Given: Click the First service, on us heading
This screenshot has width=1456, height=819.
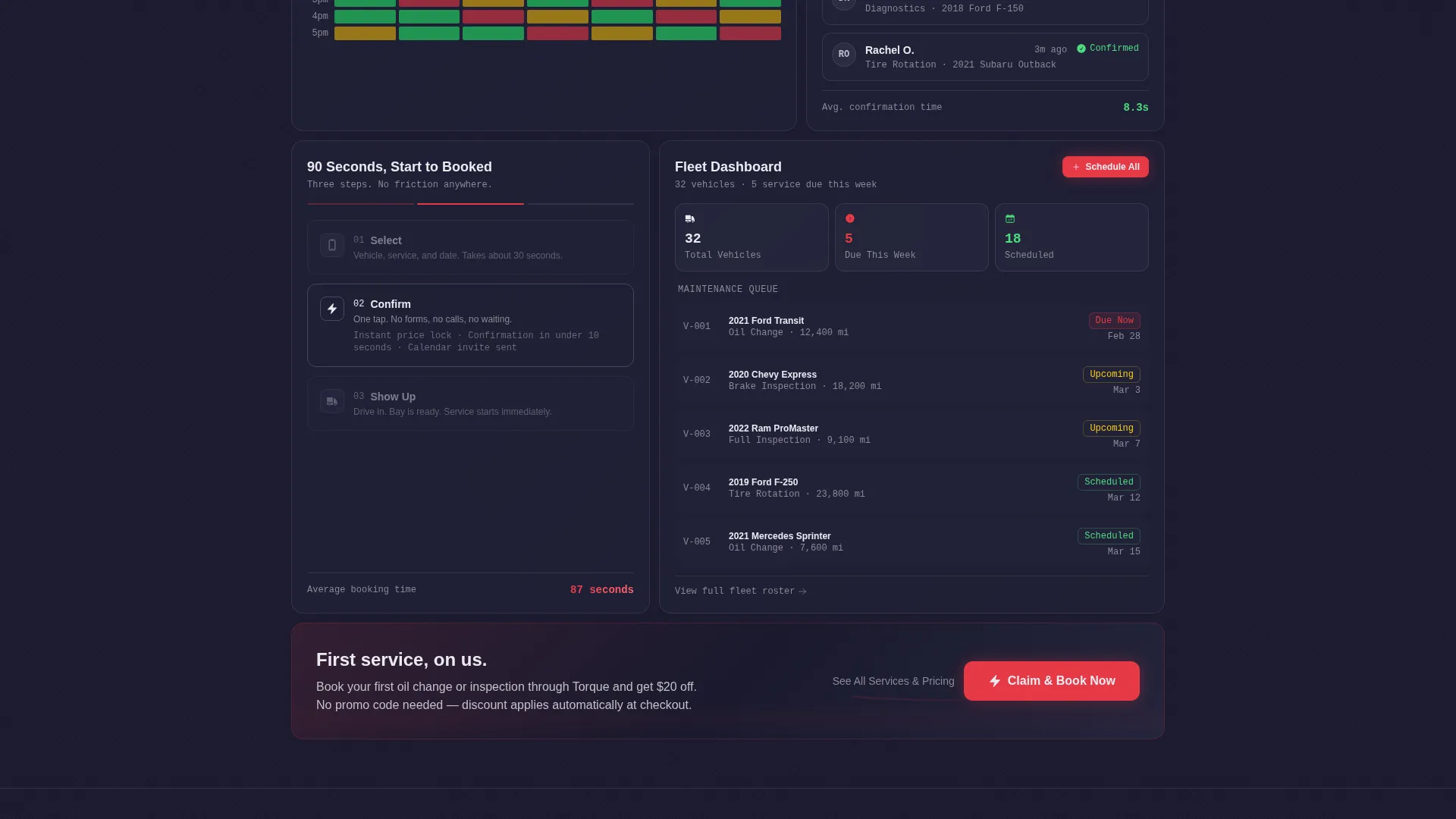Looking at the screenshot, I should (402, 660).
